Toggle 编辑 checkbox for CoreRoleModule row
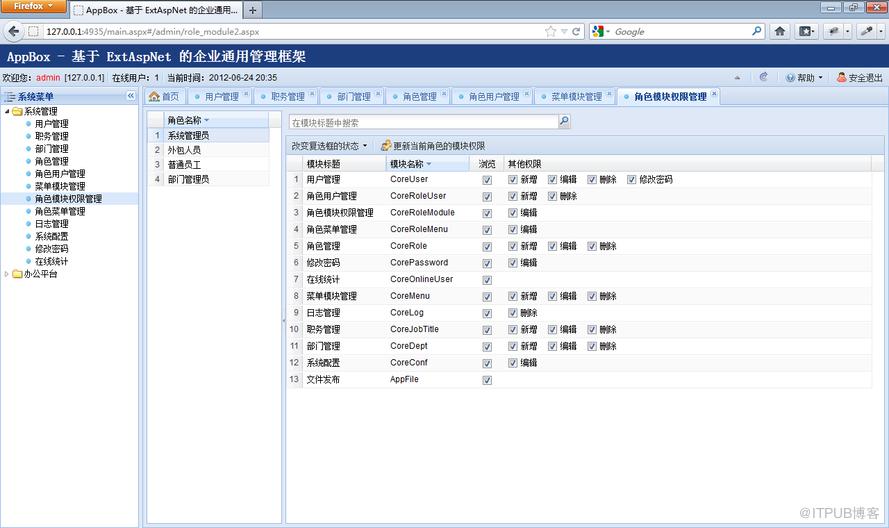The image size is (889, 528). click(x=513, y=213)
